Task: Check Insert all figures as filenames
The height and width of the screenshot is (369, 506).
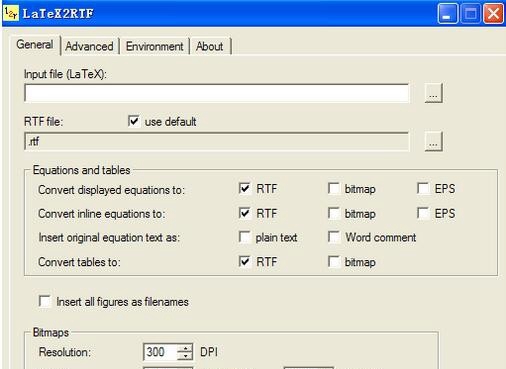Action: (x=45, y=301)
